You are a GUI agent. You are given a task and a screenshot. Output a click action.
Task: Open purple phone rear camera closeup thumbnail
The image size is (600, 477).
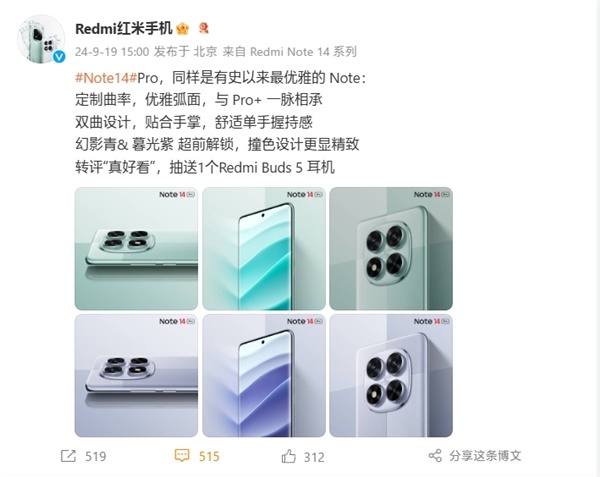pos(391,376)
